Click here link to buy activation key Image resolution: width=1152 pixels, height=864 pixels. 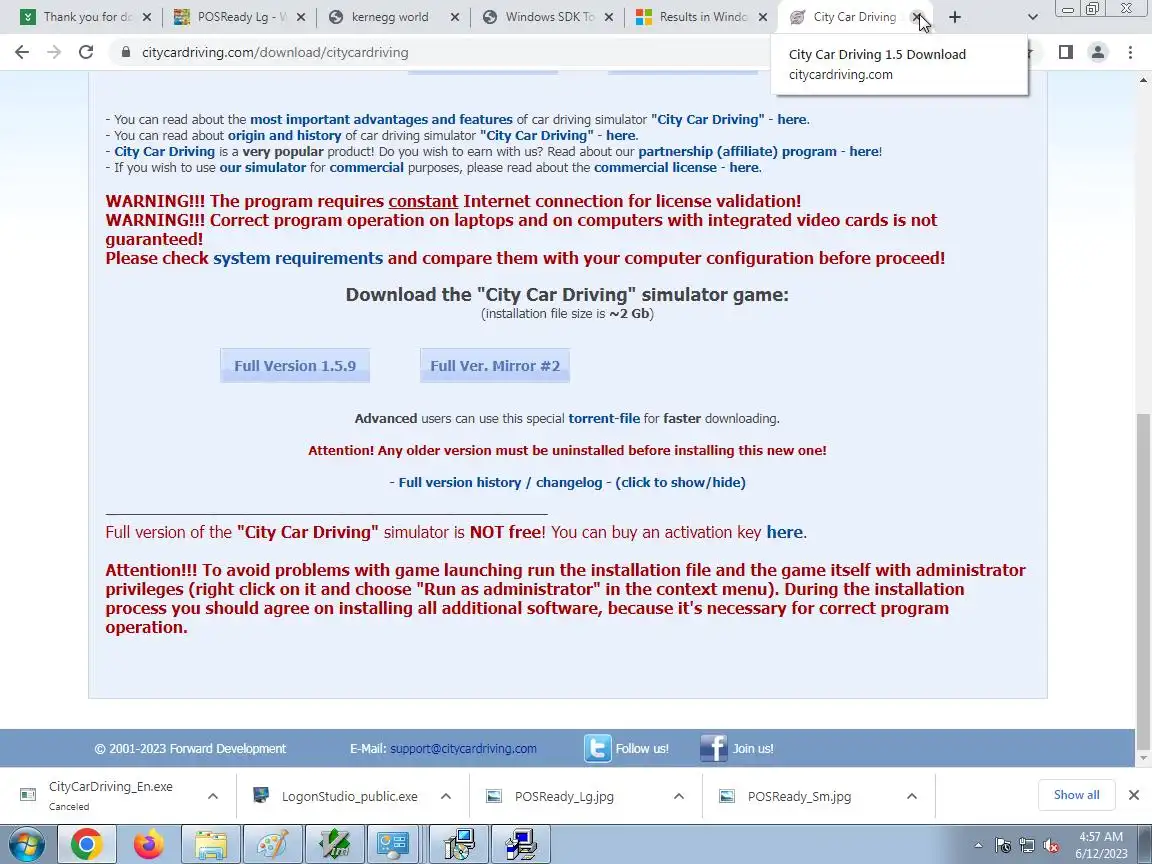pos(784,533)
